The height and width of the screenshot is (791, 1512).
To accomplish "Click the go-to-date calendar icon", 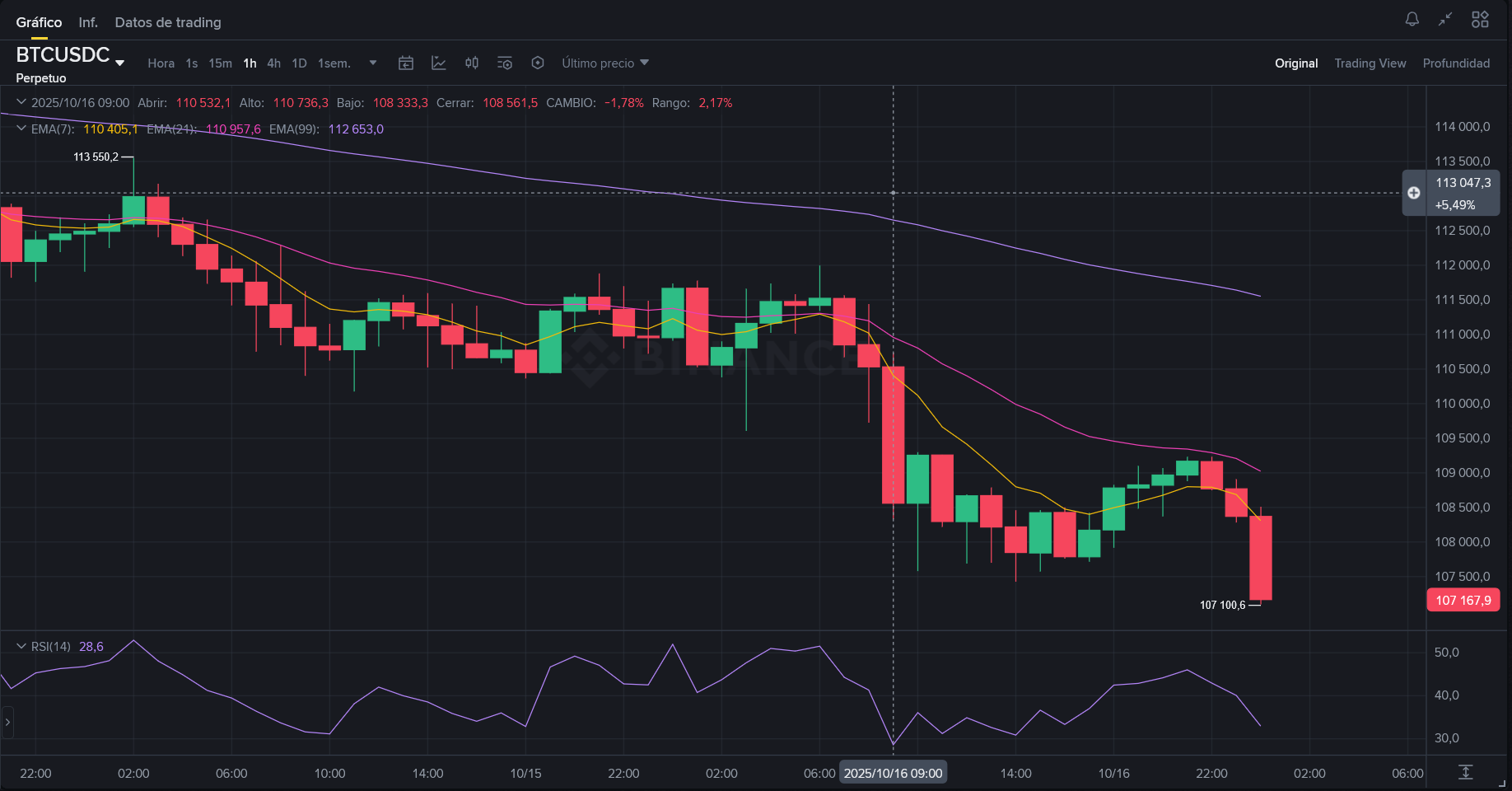I will coord(405,63).
